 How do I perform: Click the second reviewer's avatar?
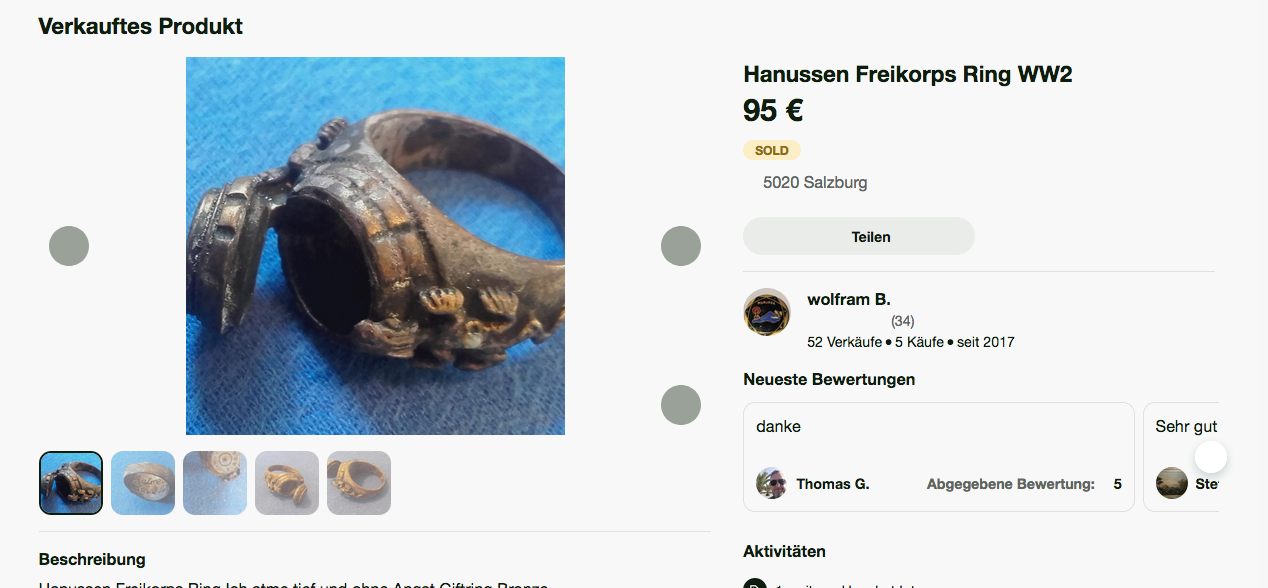coord(1171,483)
